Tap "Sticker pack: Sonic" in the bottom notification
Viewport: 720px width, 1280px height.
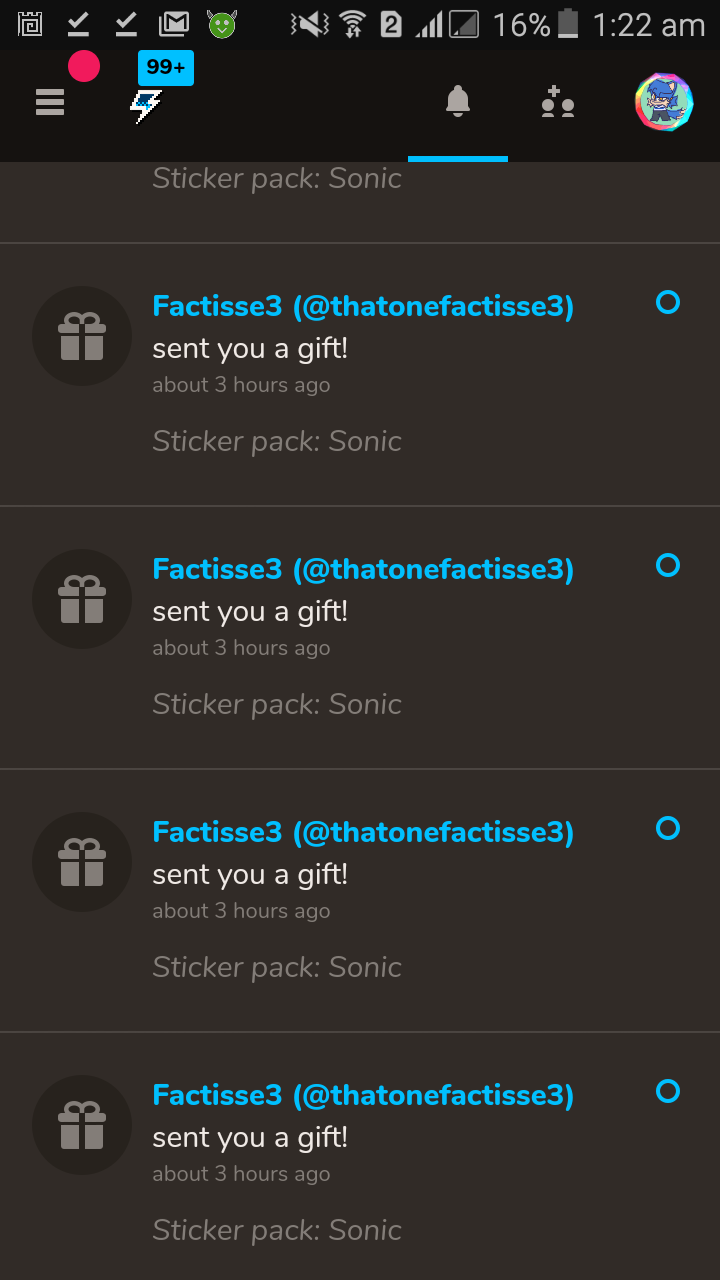tap(277, 1230)
